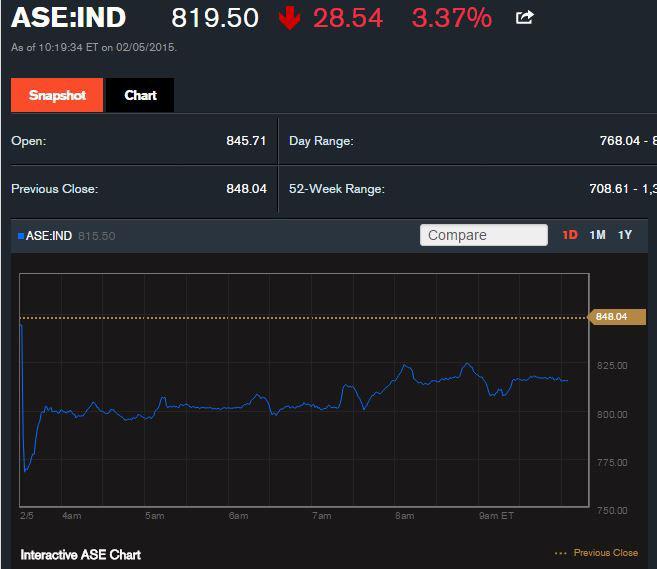Click the 775.00 y-axis label
Screen dimensions: 657x569
coord(612,463)
